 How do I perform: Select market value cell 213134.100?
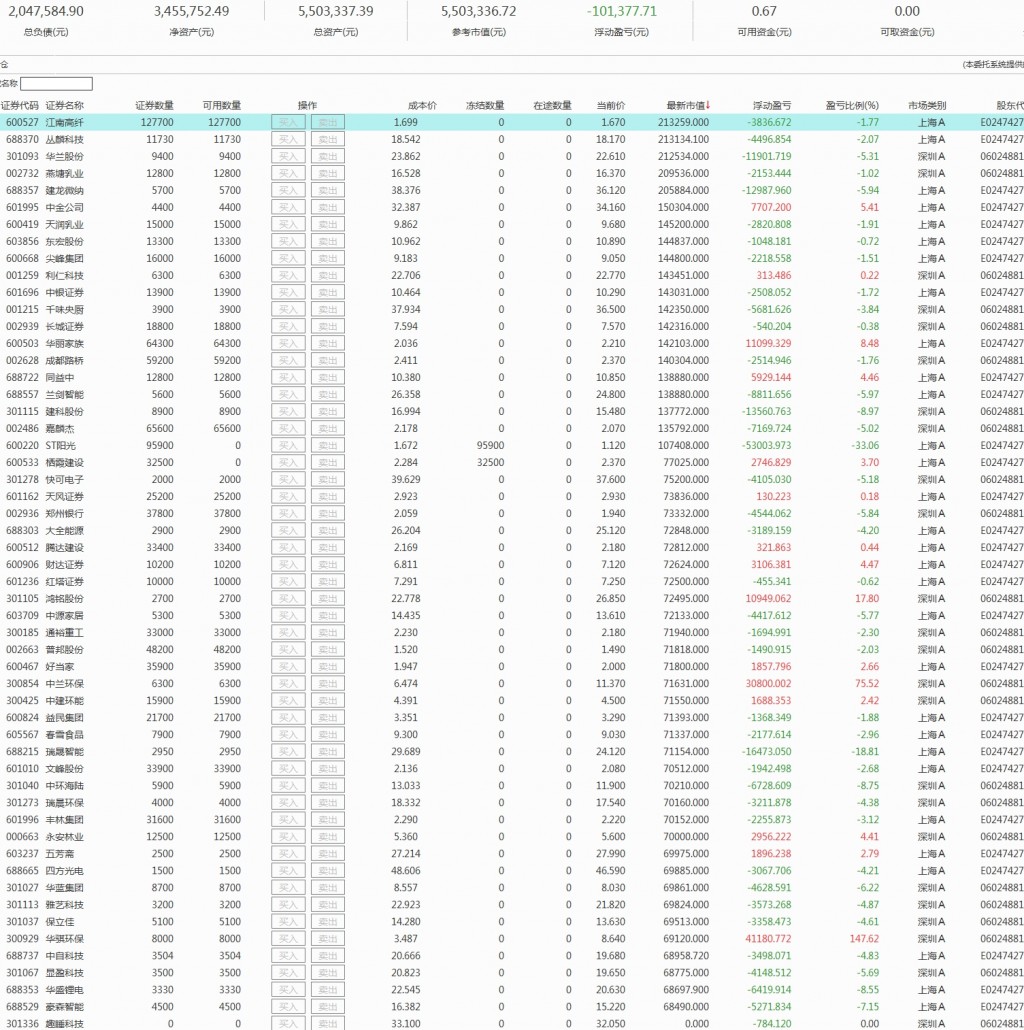683,139
